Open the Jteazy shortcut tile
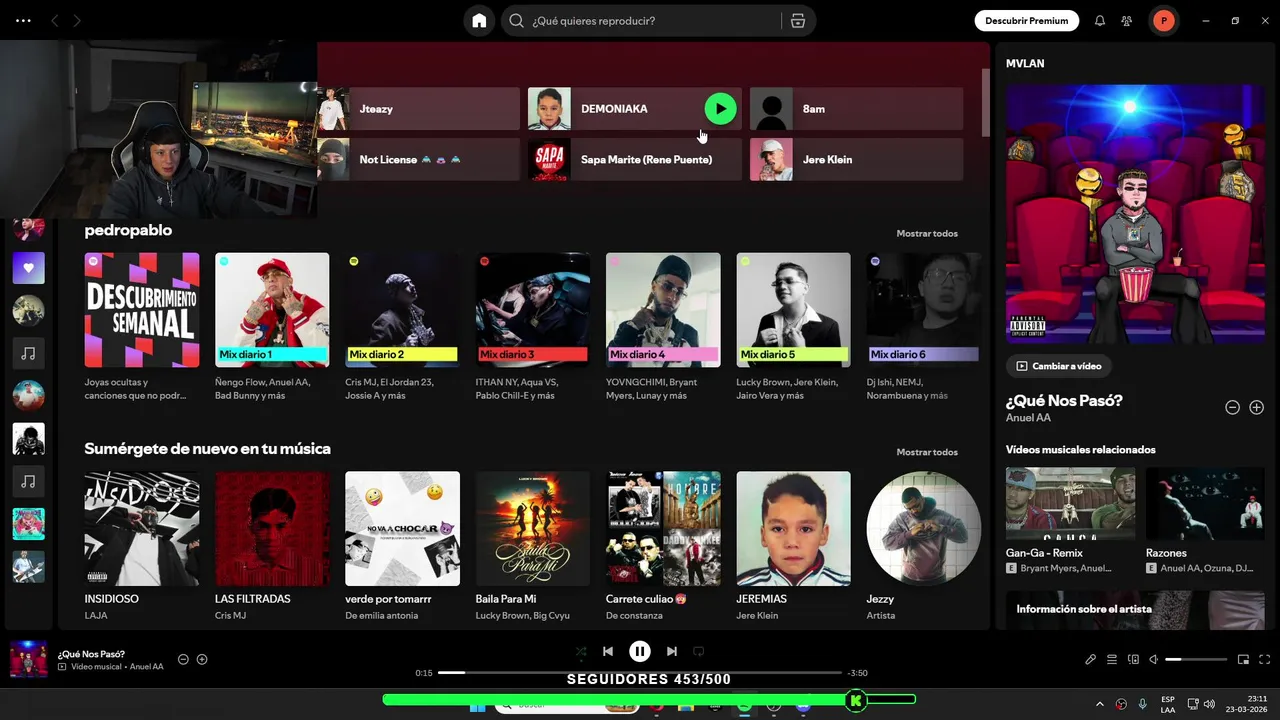The width and height of the screenshot is (1280, 720). coord(419,109)
